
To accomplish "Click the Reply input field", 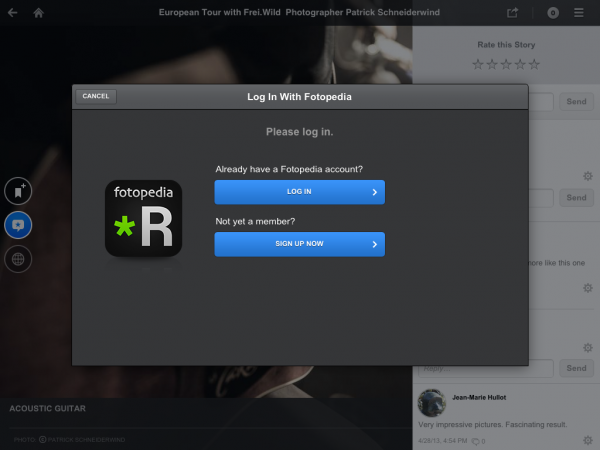I will pos(485,368).
